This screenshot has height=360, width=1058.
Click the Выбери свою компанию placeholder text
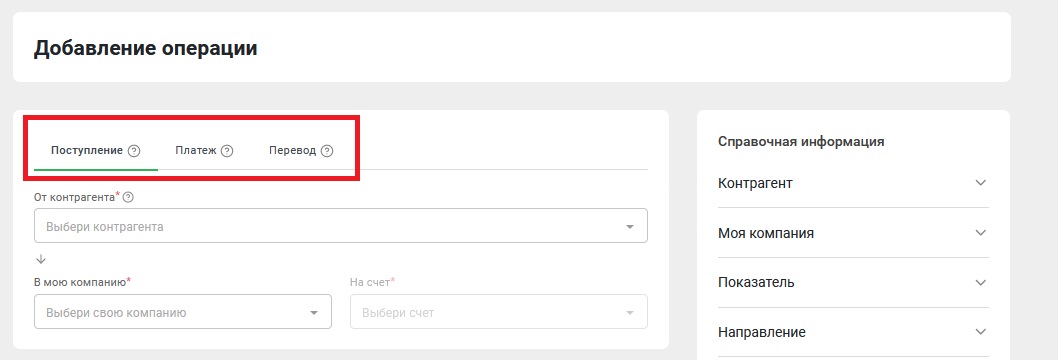click(116, 313)
